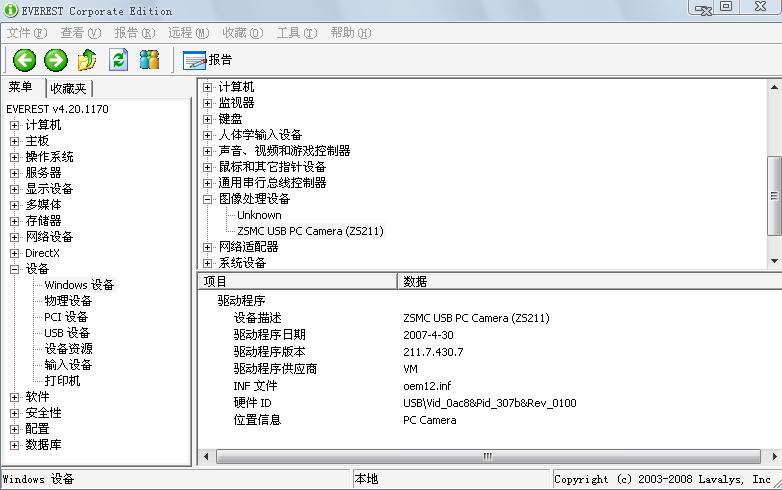Screen dimensions: 782x490
Task: Expand 通用串行总线控制器 node
Action: [207, 183]
